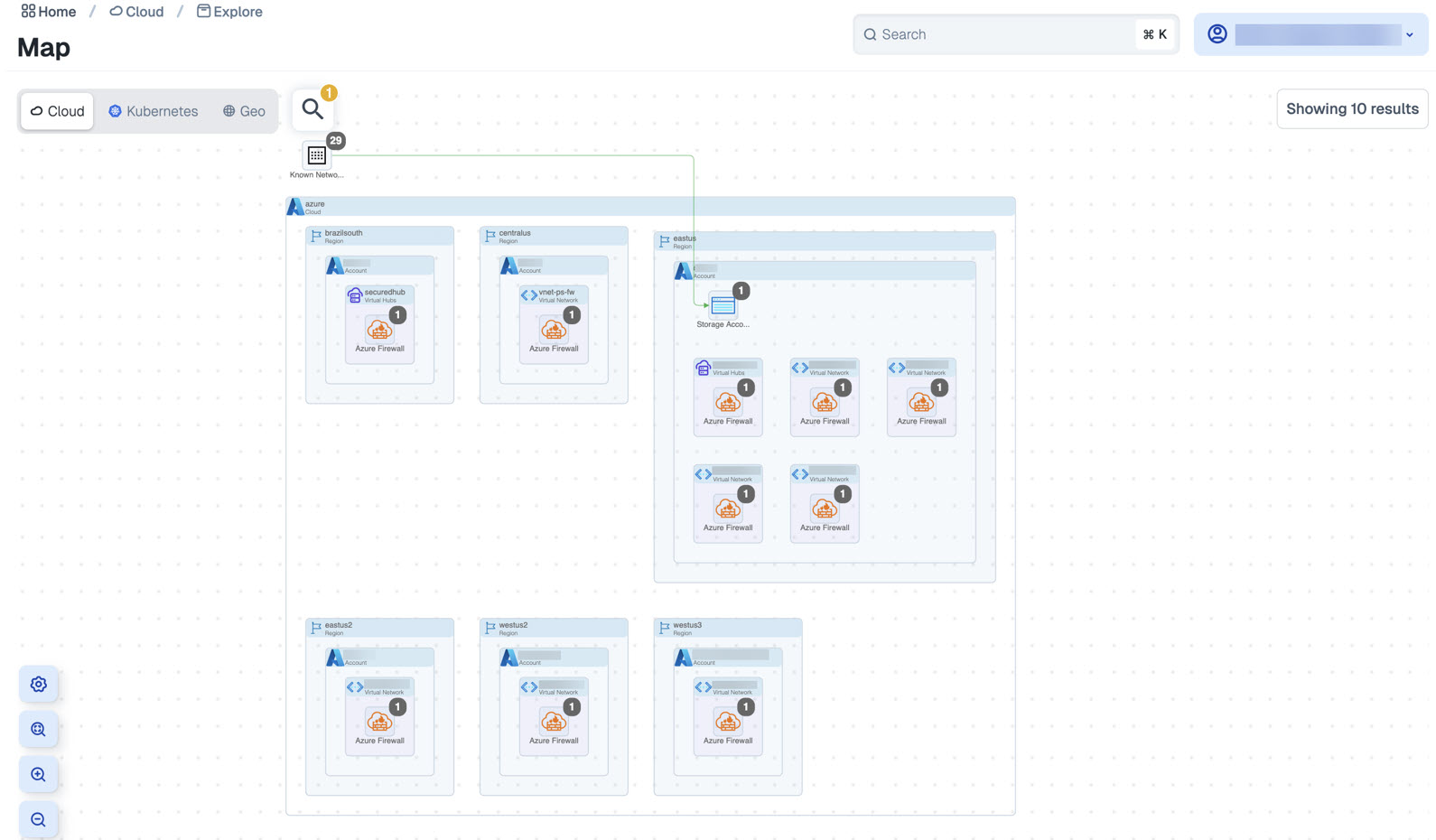Select eastus region flag icon
Screen dimensions: 1436x840
664,241
